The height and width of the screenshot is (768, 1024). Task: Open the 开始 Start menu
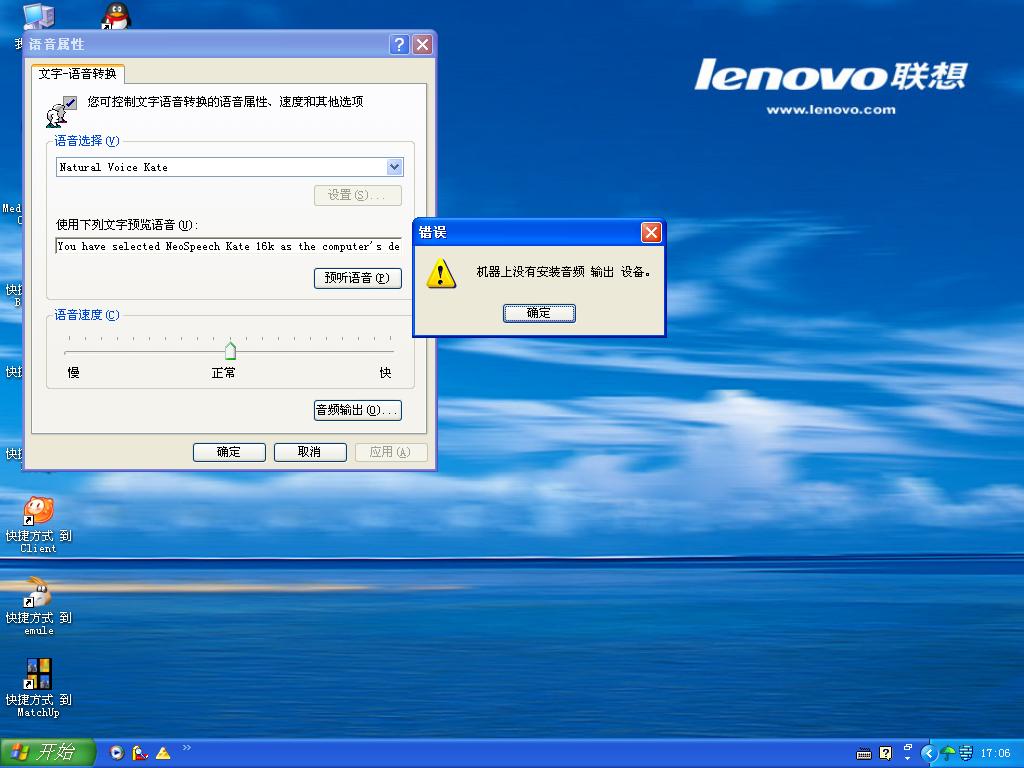46,752
